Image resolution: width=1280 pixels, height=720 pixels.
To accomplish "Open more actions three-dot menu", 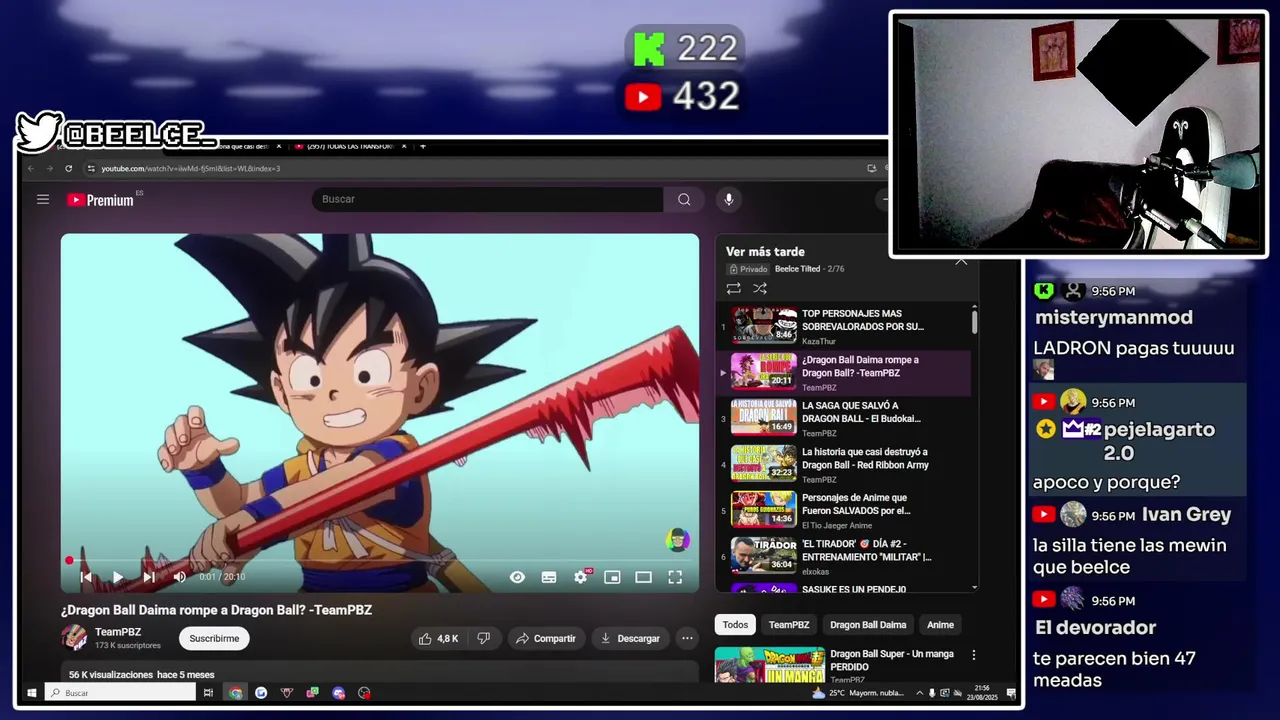I will pos(687,638).
